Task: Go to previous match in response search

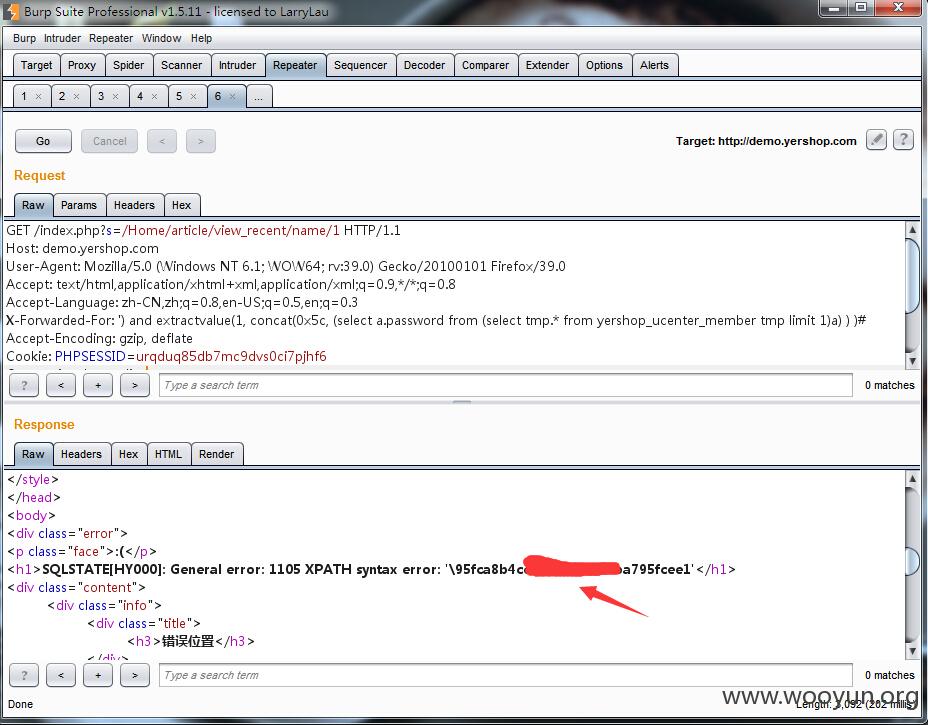Action: click(61, 675)
